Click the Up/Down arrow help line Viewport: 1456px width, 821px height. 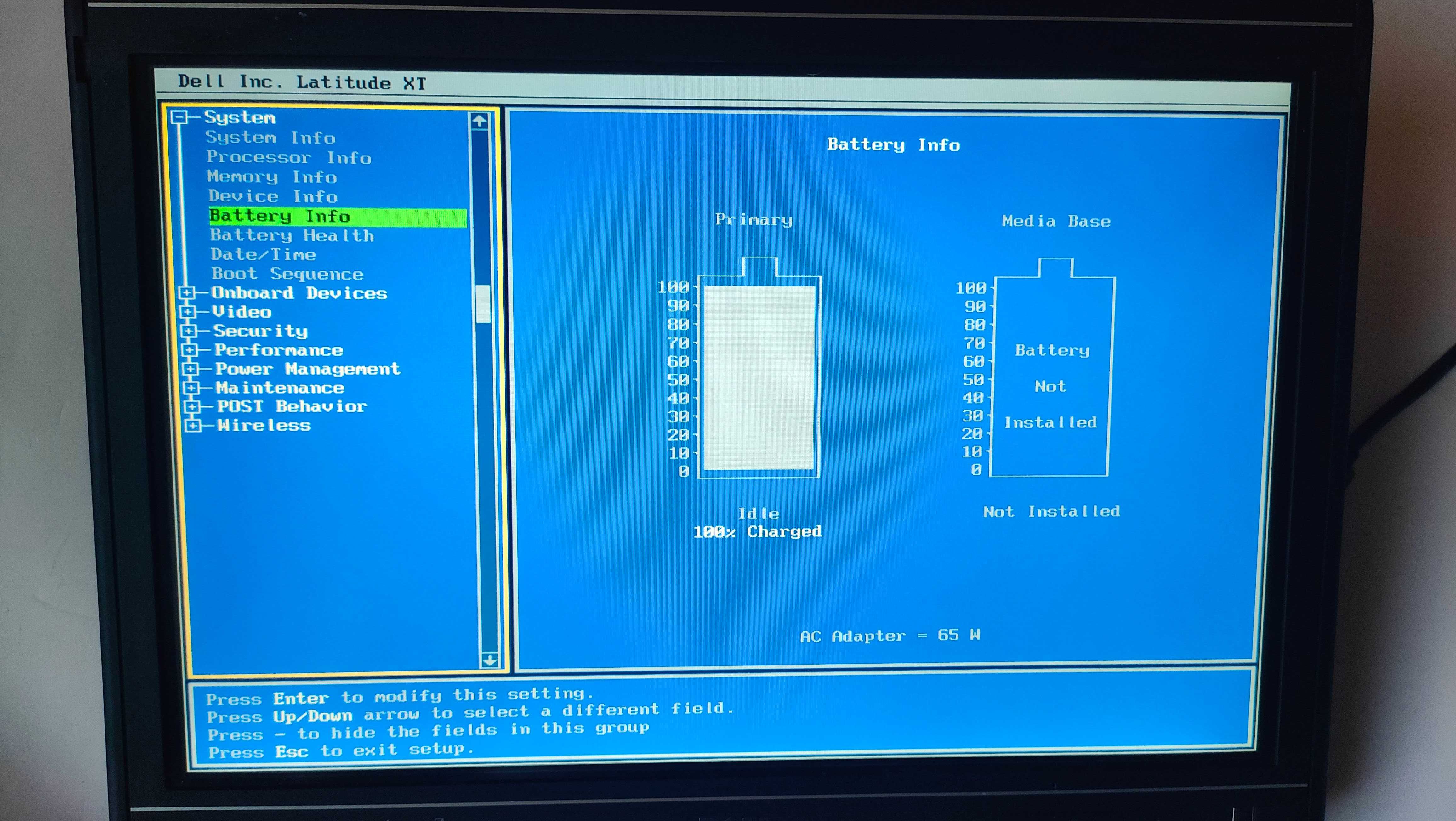[470, 713]
